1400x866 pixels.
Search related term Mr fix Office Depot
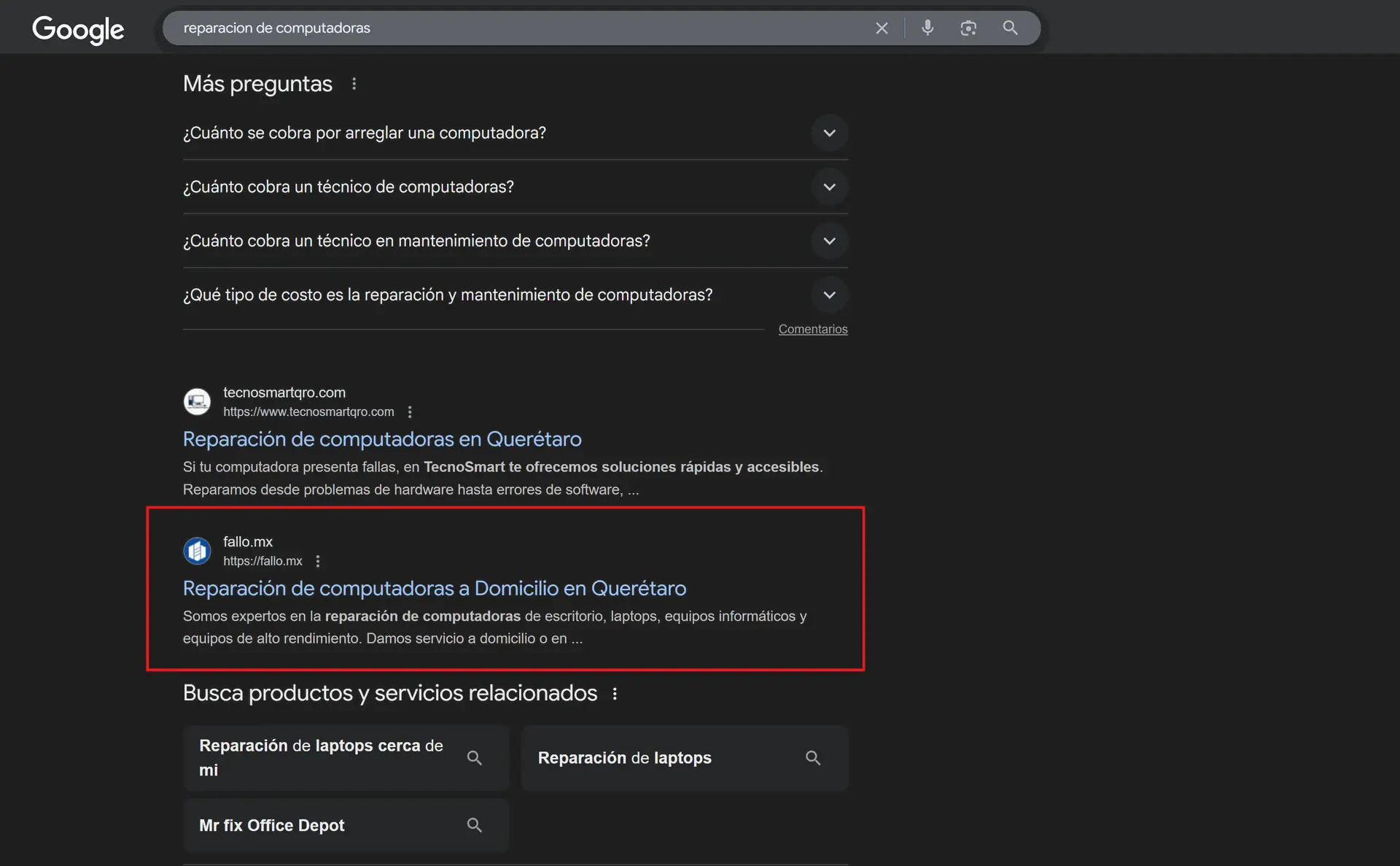(x=346, y=825)
